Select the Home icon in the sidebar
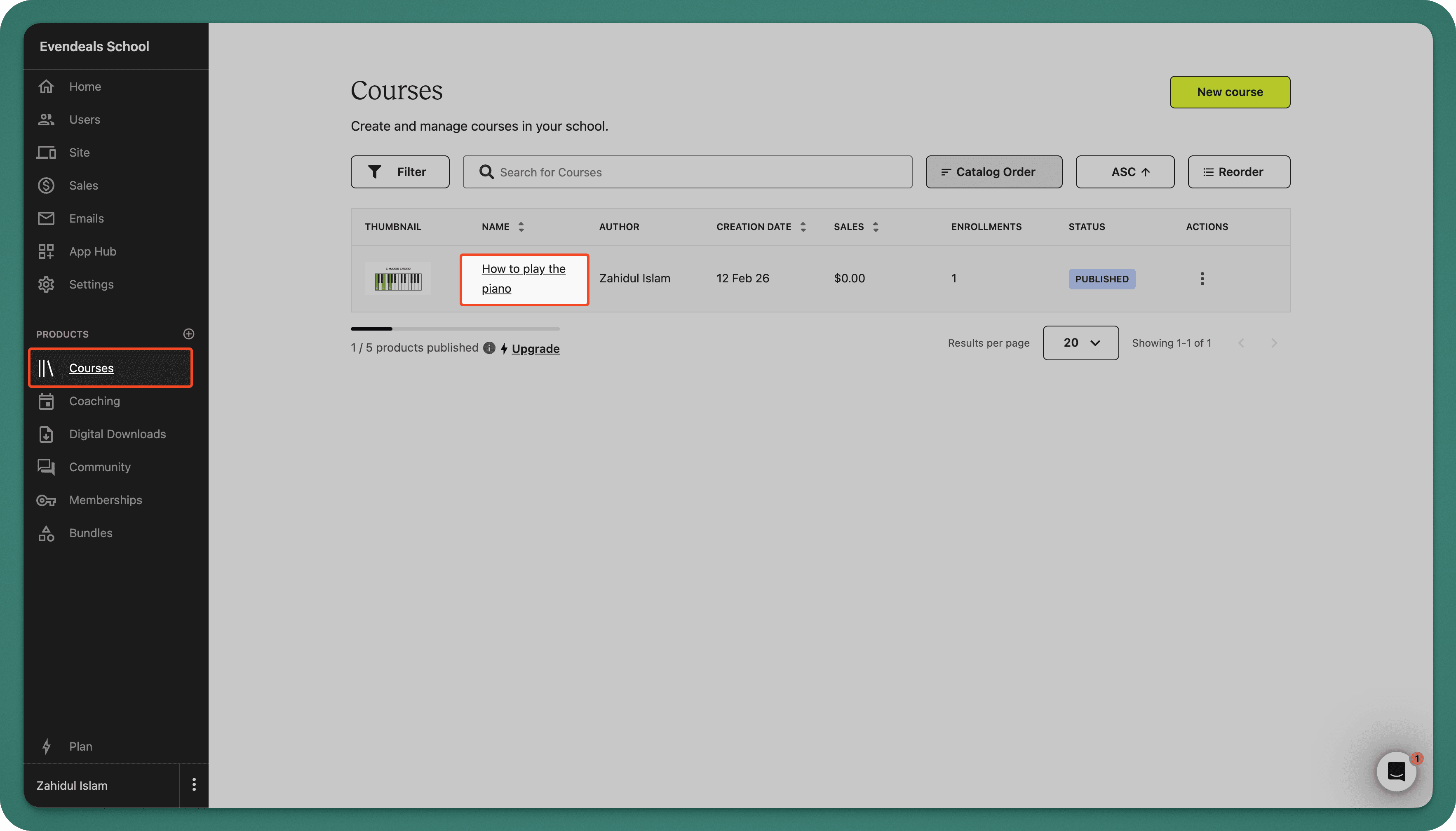The height and width of the screenshot is (831, 1456). coord(46,86)
